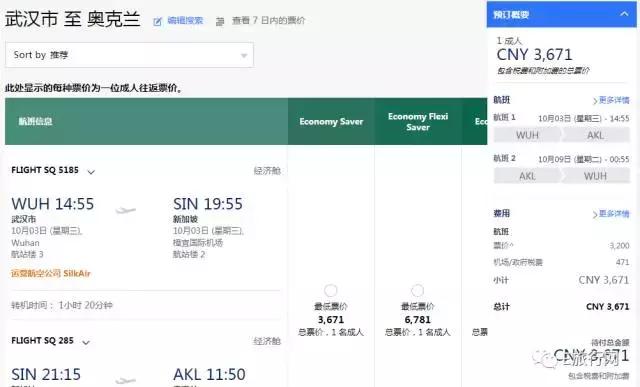Click the airport tax 471 value

622,262
